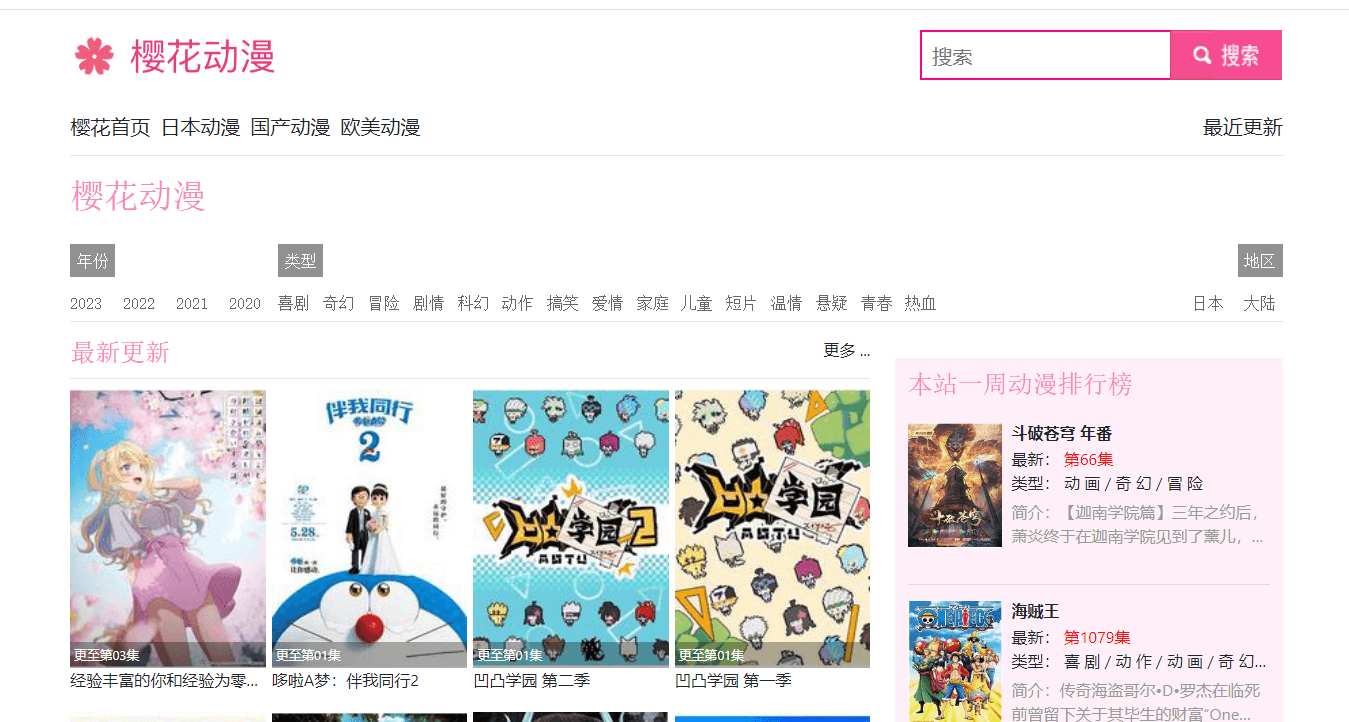Click the 斗破苍穹 年番 ranking cover image
This screenshot has height=722, width=1349.
[955, 485]
